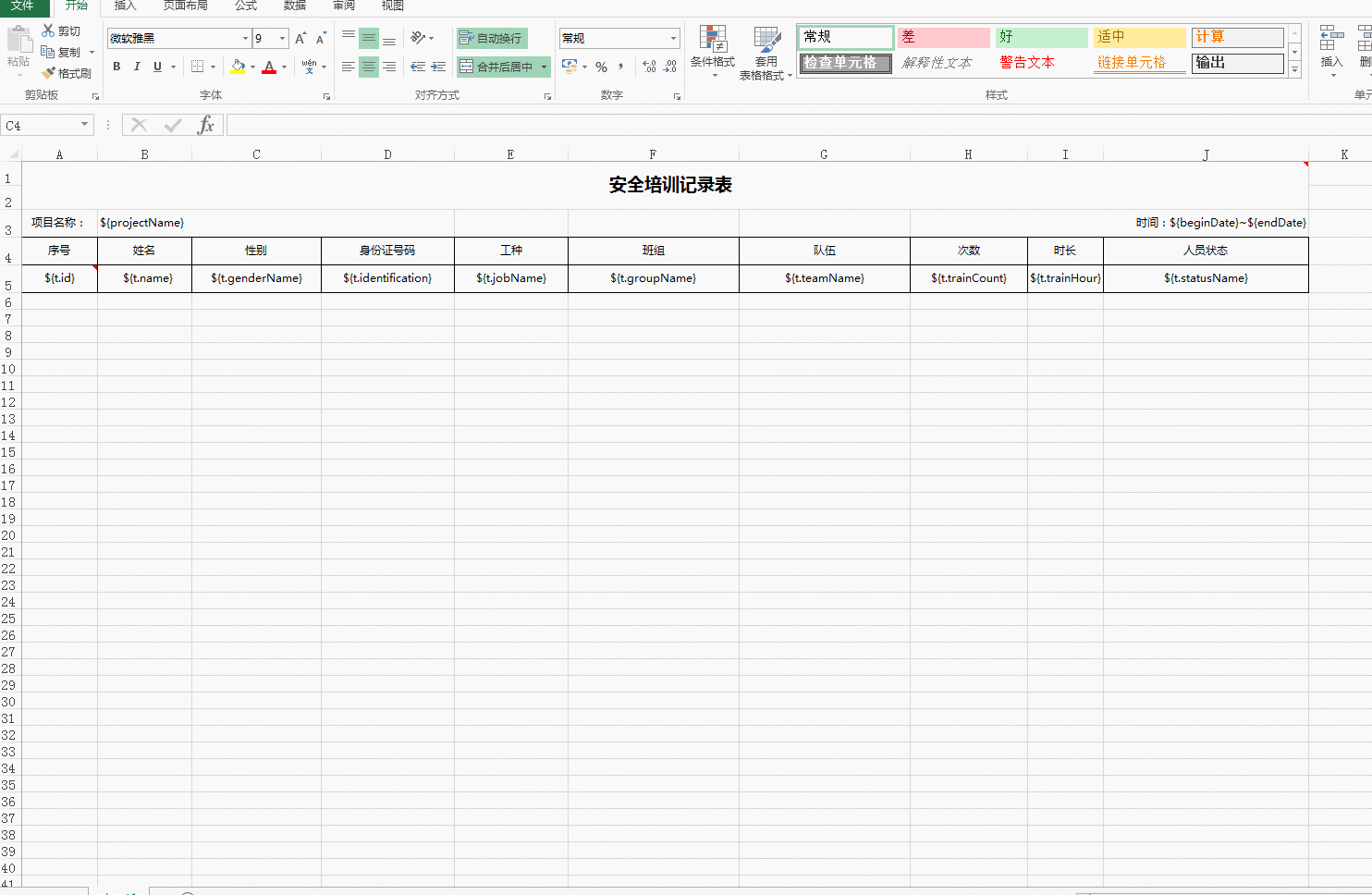This screenshot has height=895, width=1372.
Task: Toggle Wrap Text (自动换行)
Action: [492, 38]
